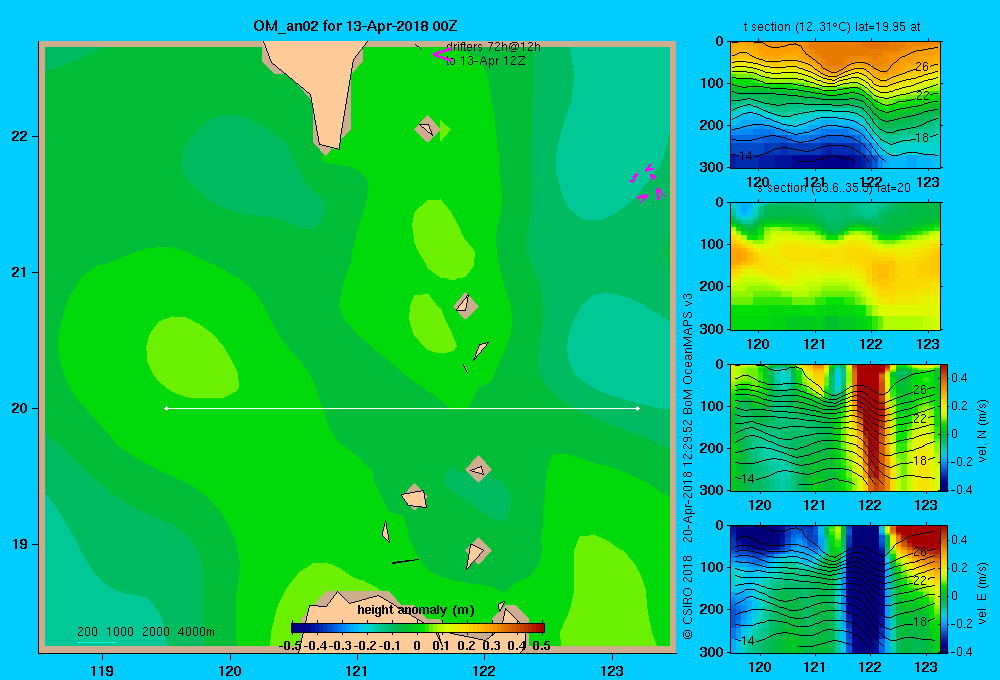Select the vel. N velocity color bar

[x=944, y=427]
